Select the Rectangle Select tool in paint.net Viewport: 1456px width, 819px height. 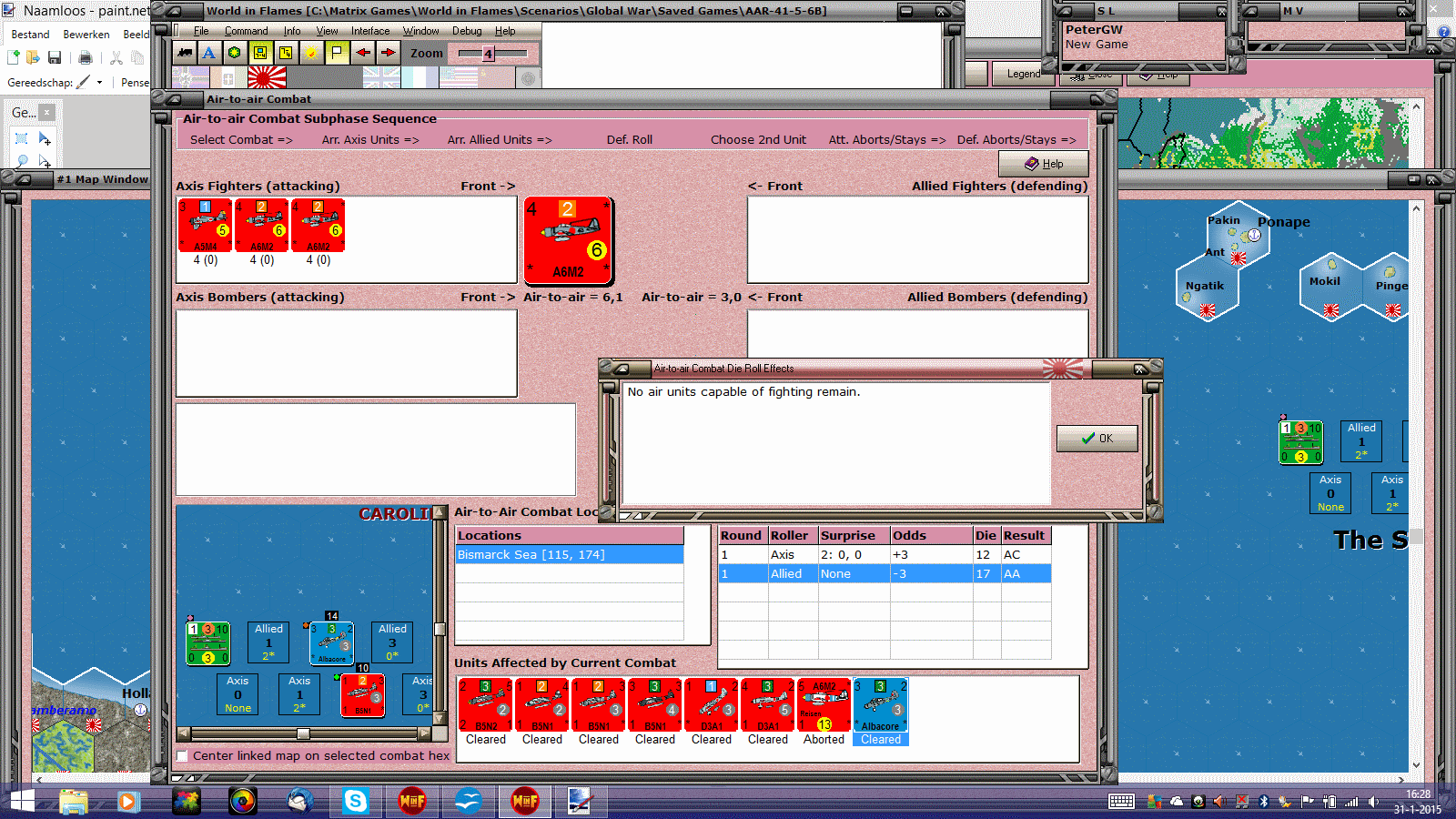(22, 138)
